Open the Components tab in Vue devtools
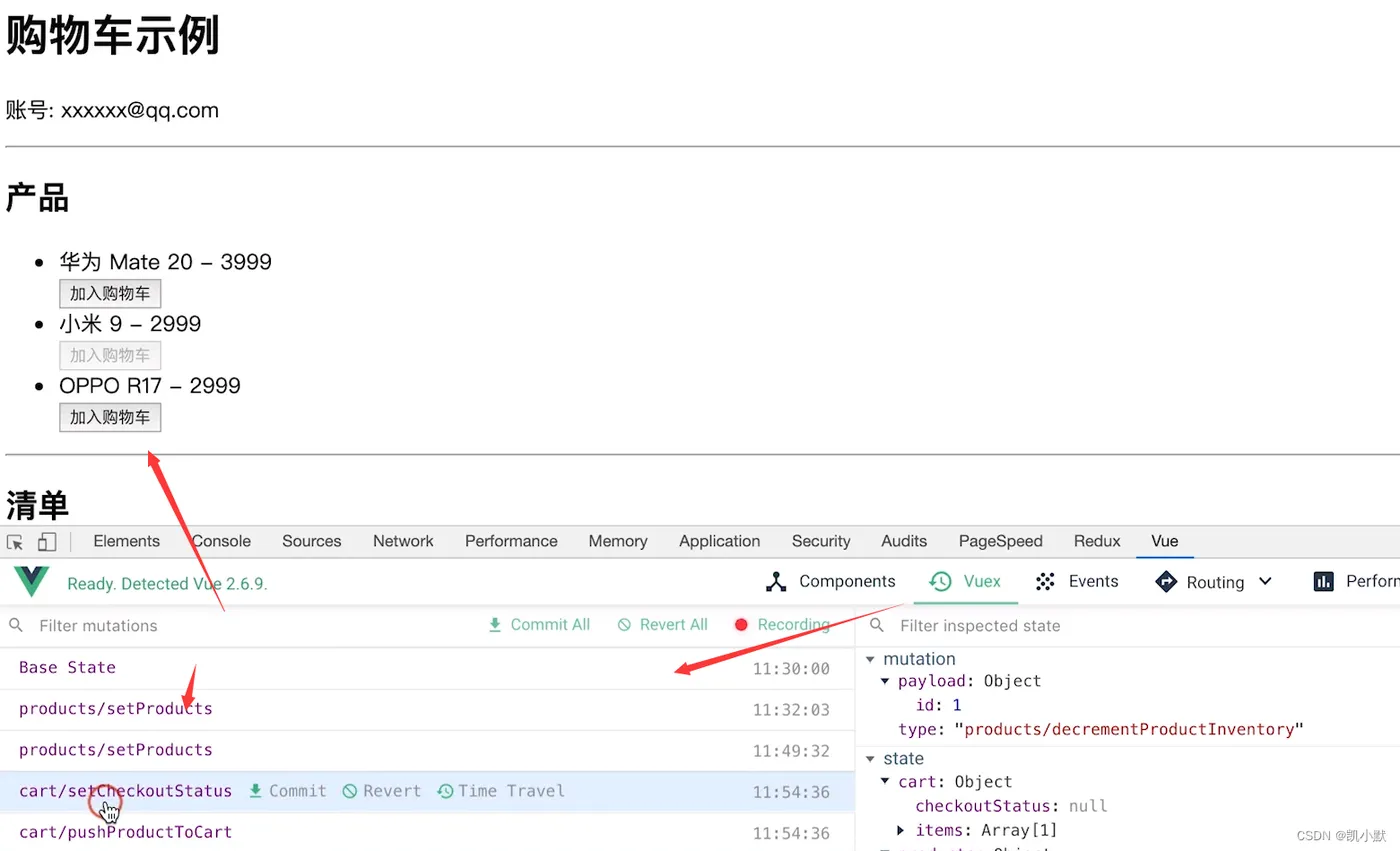 click(830, 581)
